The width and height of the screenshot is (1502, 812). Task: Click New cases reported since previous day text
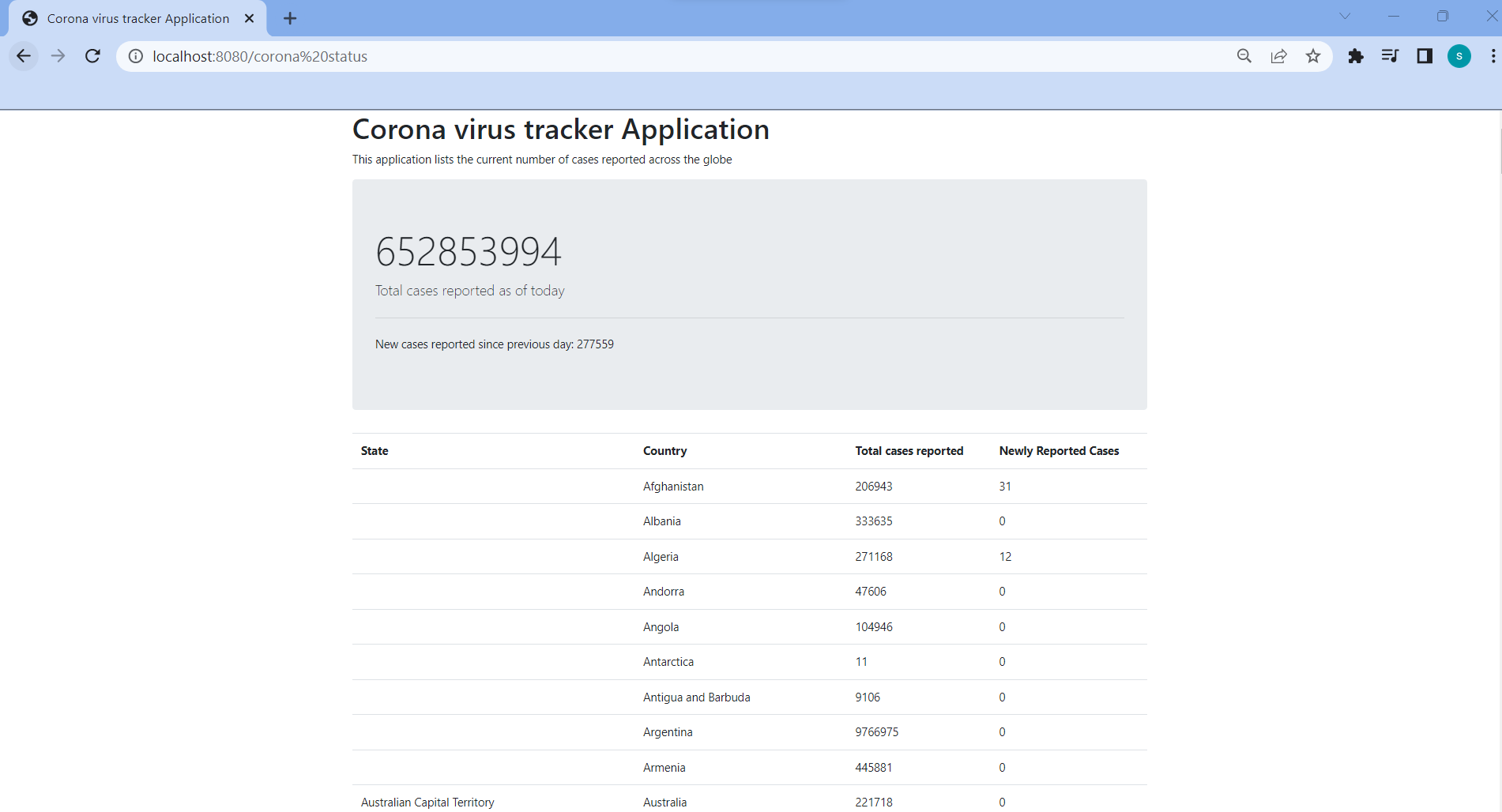pos(495,344)
